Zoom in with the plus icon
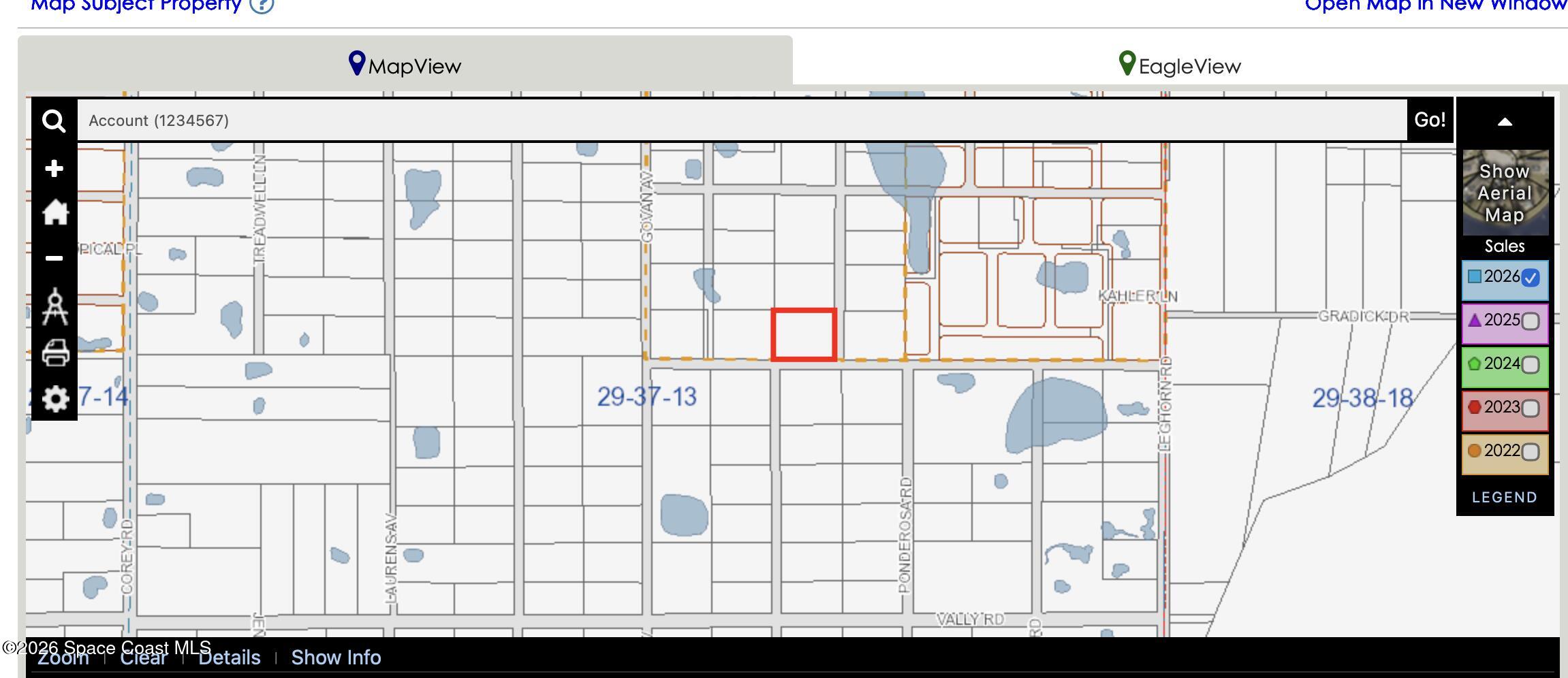Screen dimensions: 1568x678 tap(54, 168)
